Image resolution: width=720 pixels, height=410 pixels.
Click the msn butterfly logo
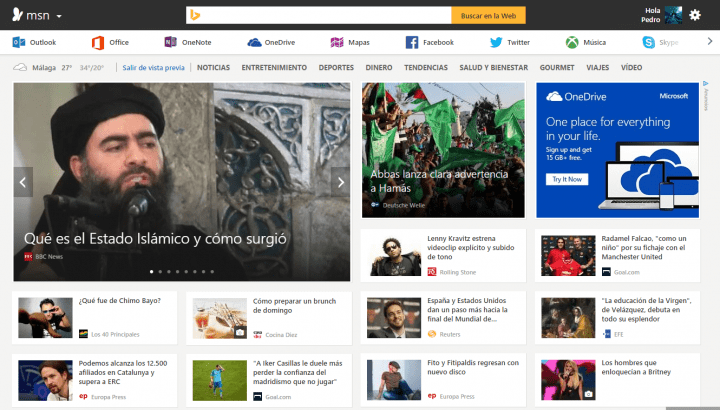tap(17, 15)
